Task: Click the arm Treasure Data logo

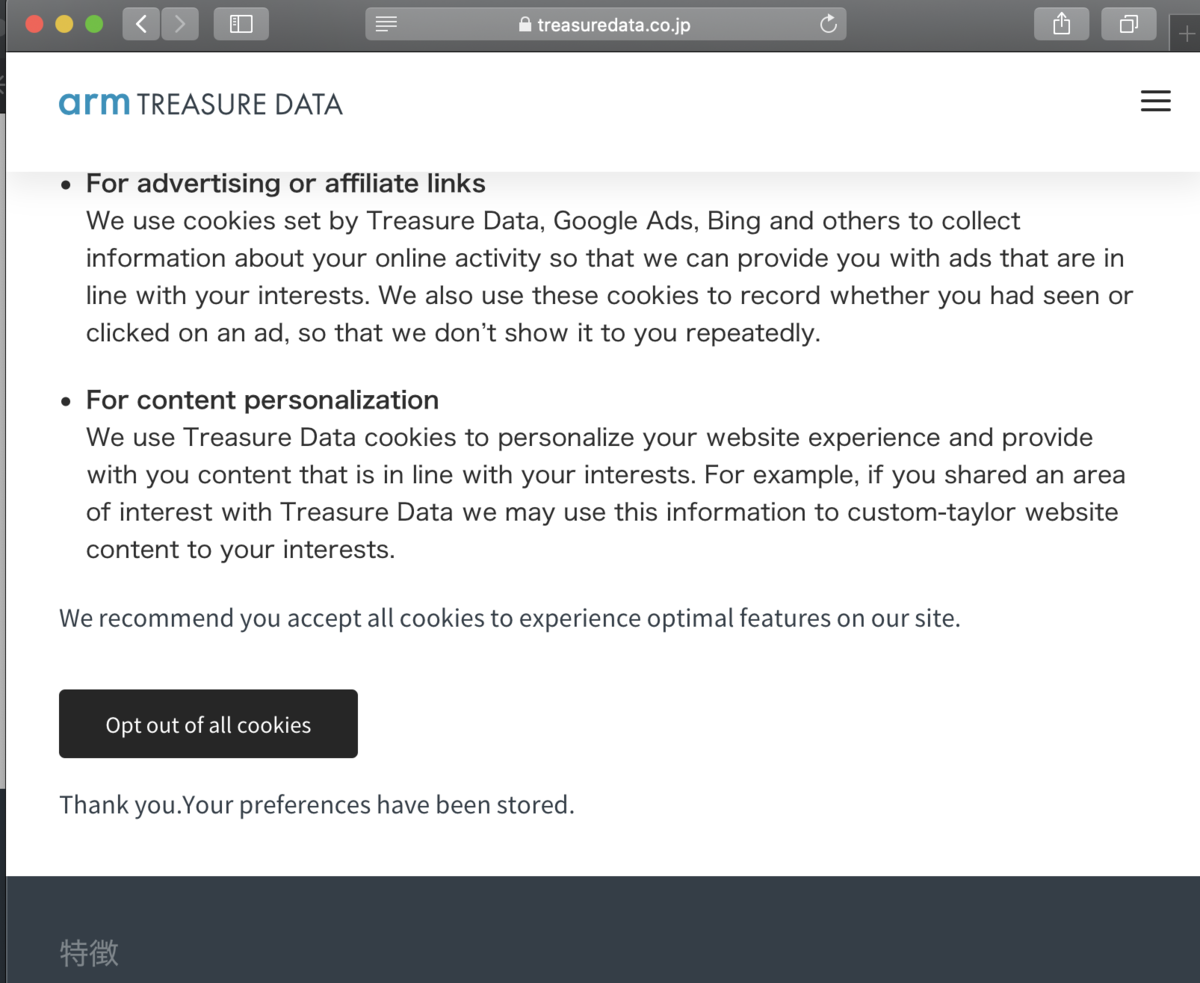Action: pyautogui.click(x=201, y=103)
